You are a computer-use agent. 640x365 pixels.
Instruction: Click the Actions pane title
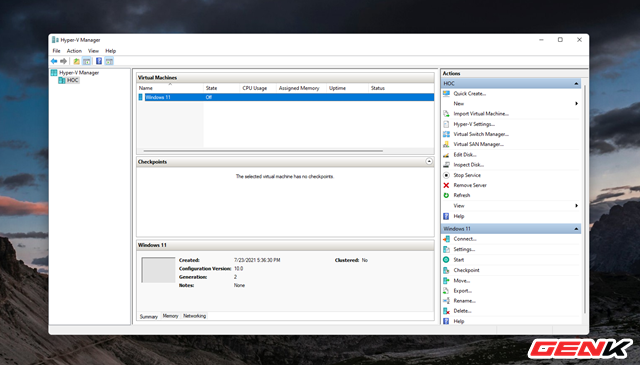(x=451, y=73)
